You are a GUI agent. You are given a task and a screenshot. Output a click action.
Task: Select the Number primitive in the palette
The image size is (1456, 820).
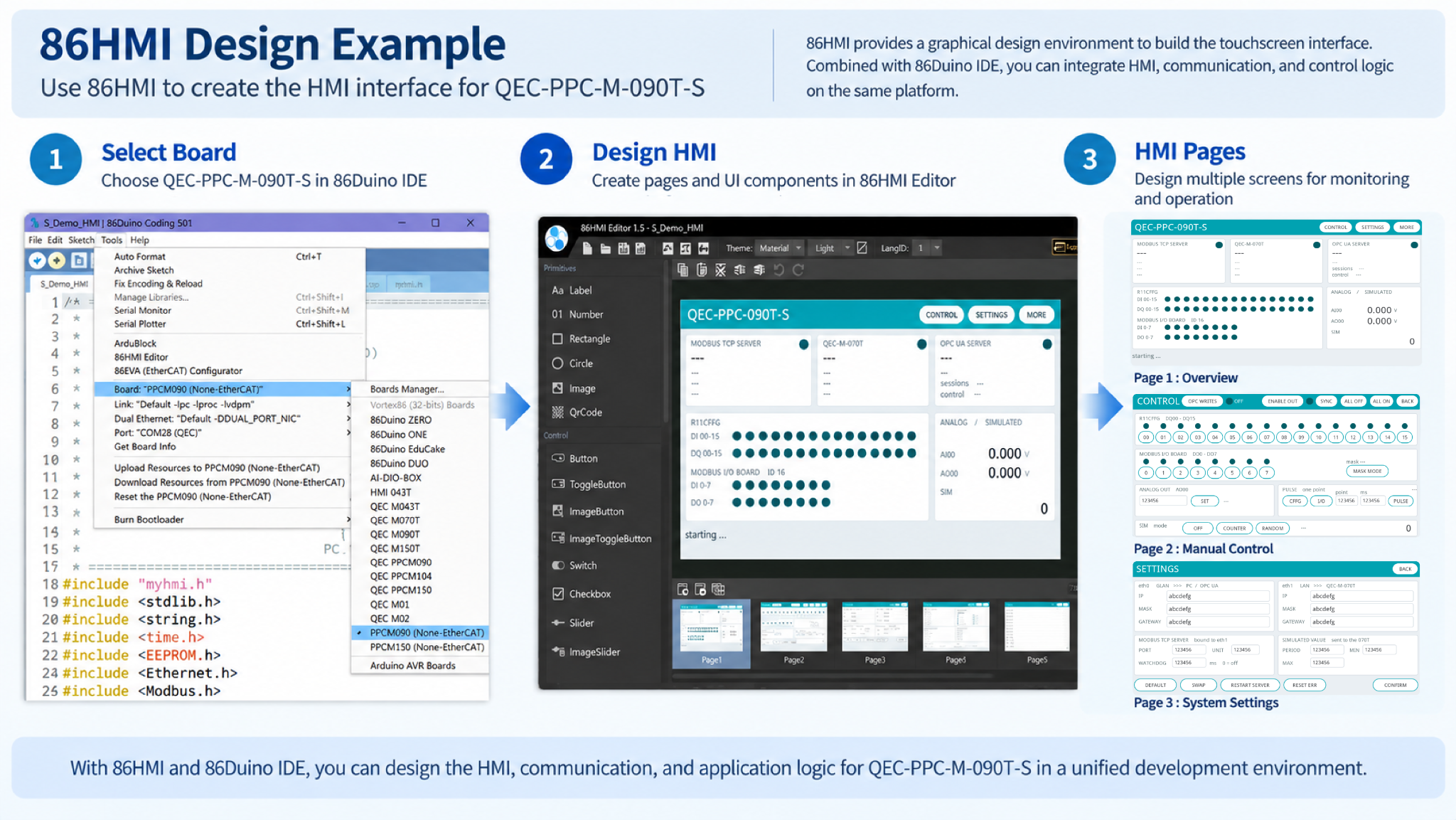577,314
